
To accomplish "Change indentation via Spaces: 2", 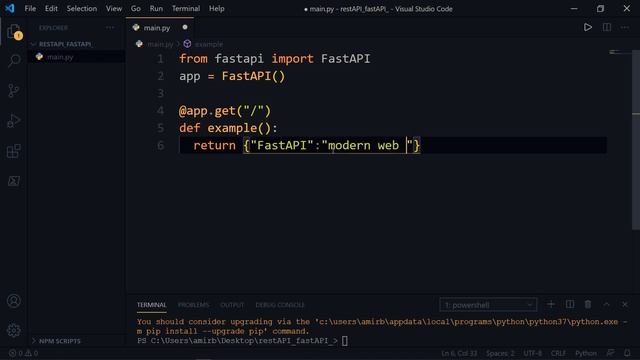I will pyautogui.click(x=500, y=353).
